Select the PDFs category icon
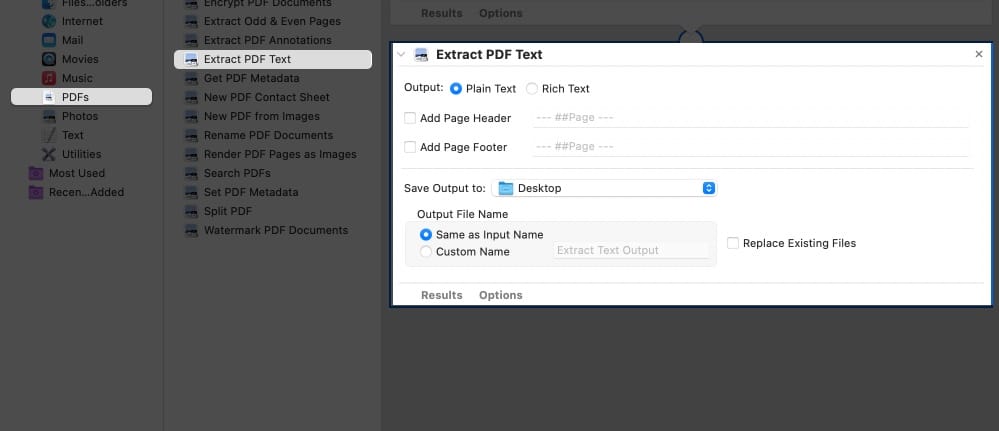Image resolution: width=999 pixels, height=431 pixels. pos(49,97)
